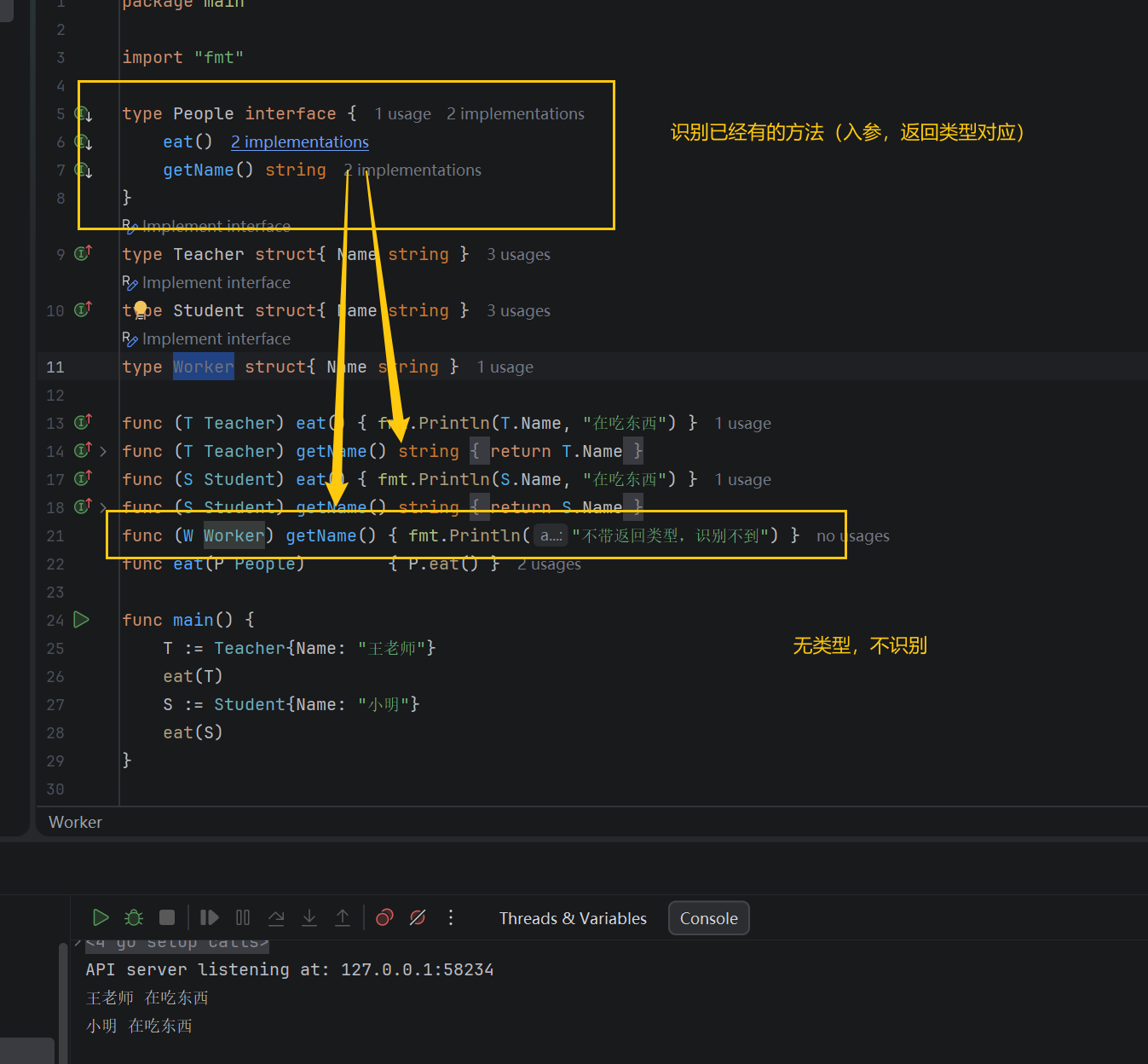Open the '2 implementations' link next to eat()
1148x1064 pixels.
(300, 142)
